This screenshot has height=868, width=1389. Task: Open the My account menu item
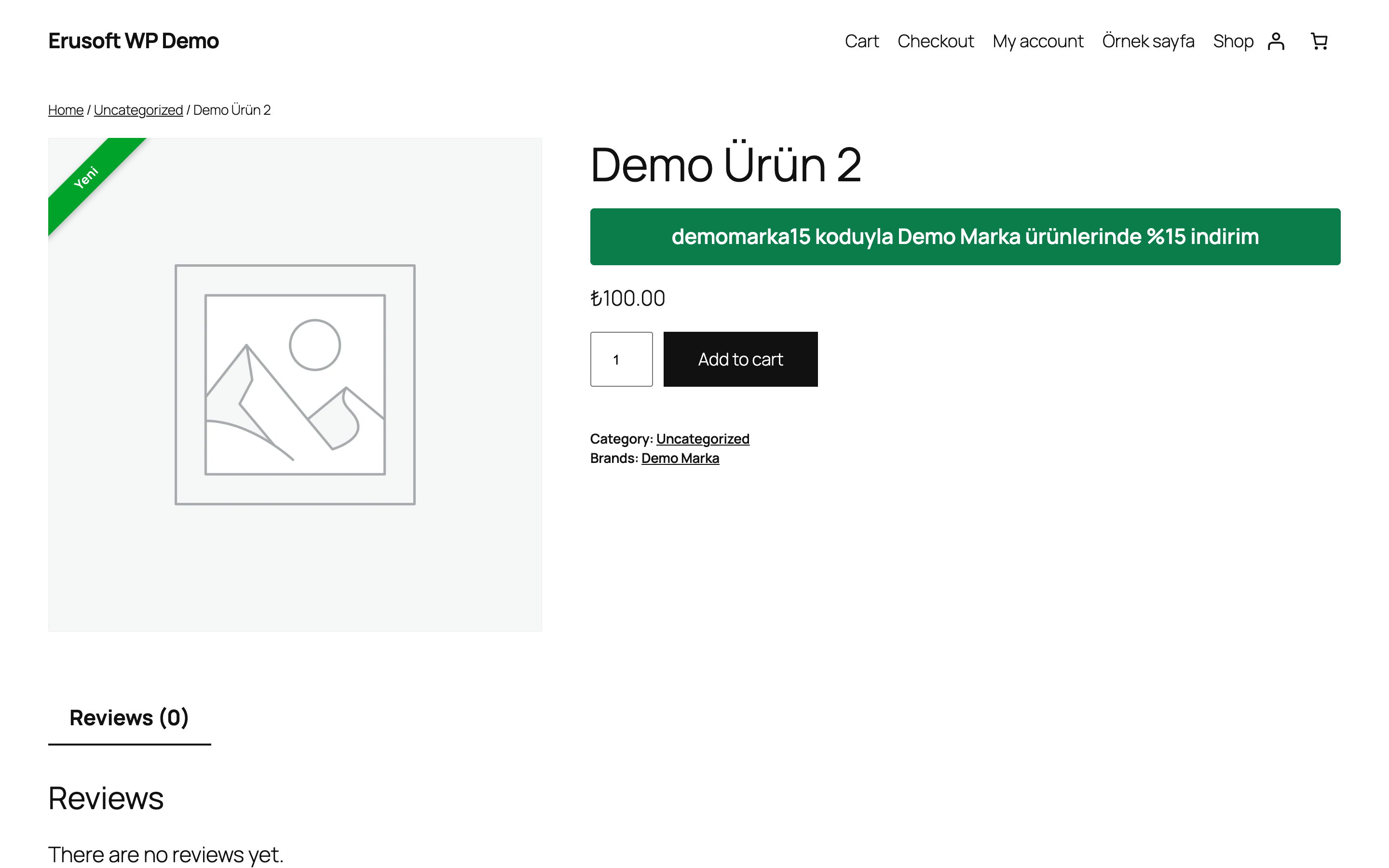click(1038, 41)
